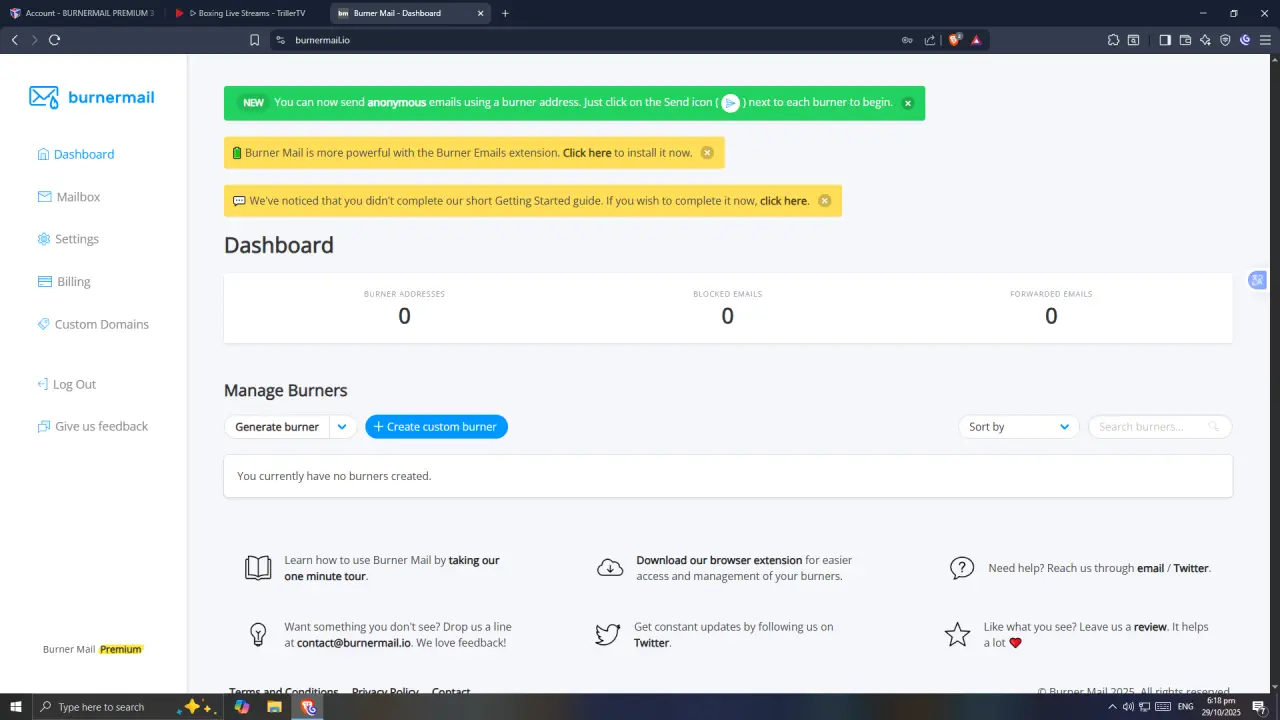The width and height of the screenshot is (1280, 720).
Task: Open the browser hamburger menu
Action: [1265, 40]
